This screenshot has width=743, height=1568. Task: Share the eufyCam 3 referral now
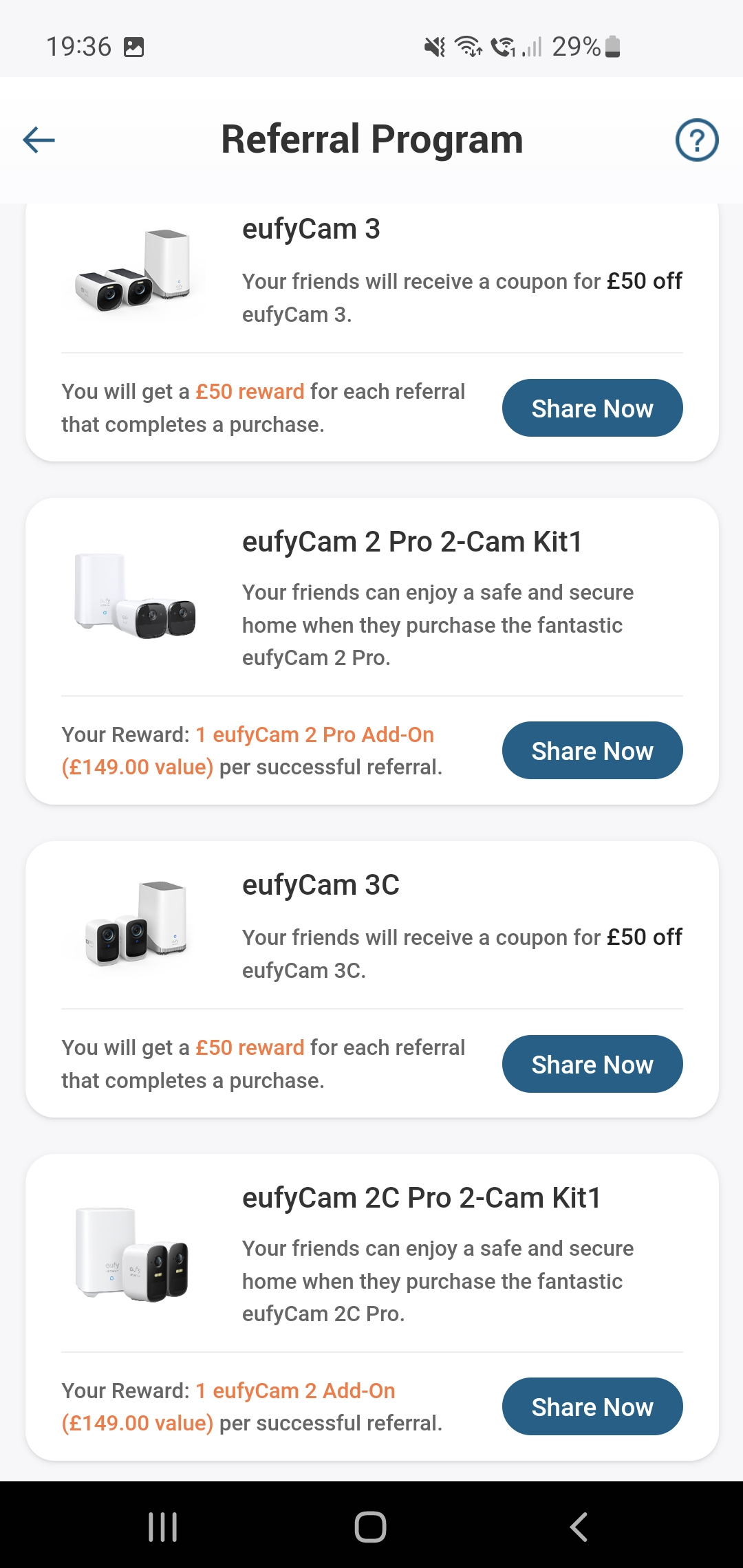[x=592, y=409]
